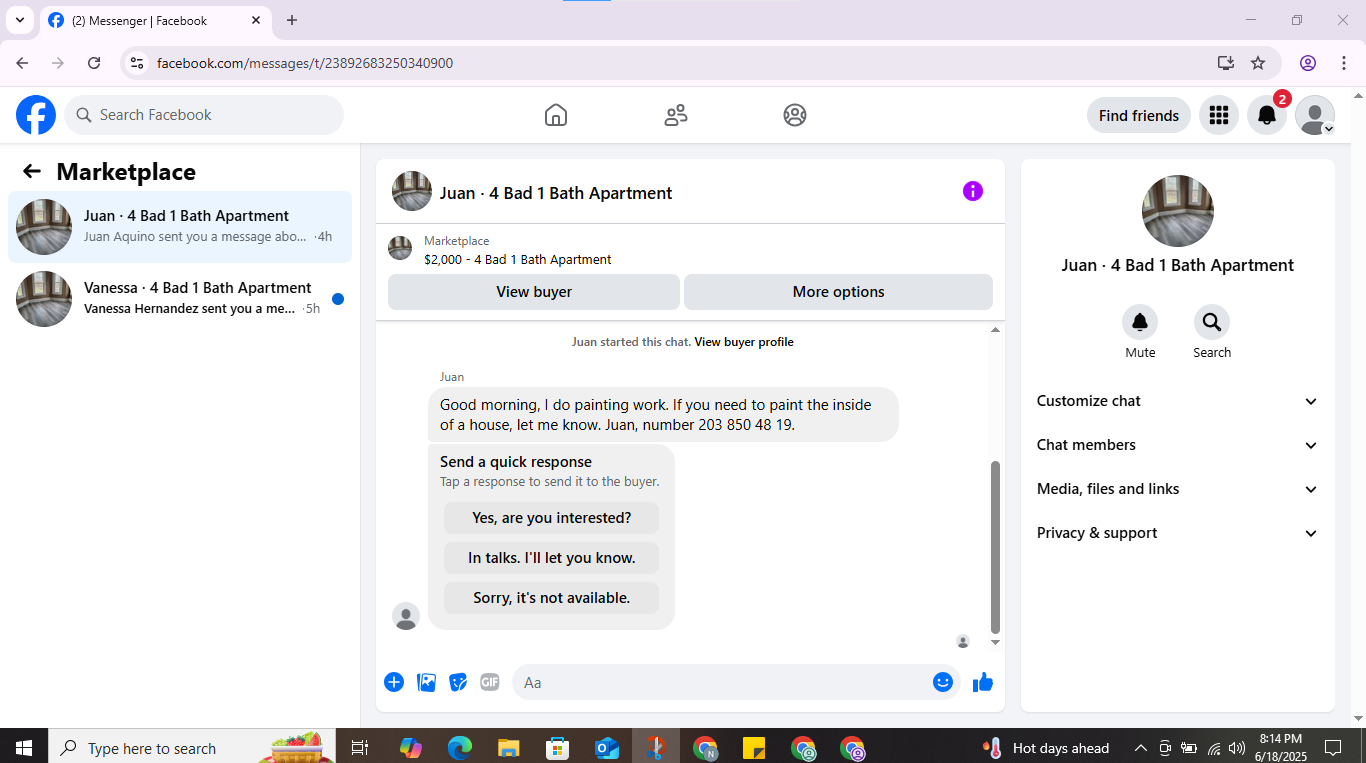Click the chat scrollbar thumb

995,546
